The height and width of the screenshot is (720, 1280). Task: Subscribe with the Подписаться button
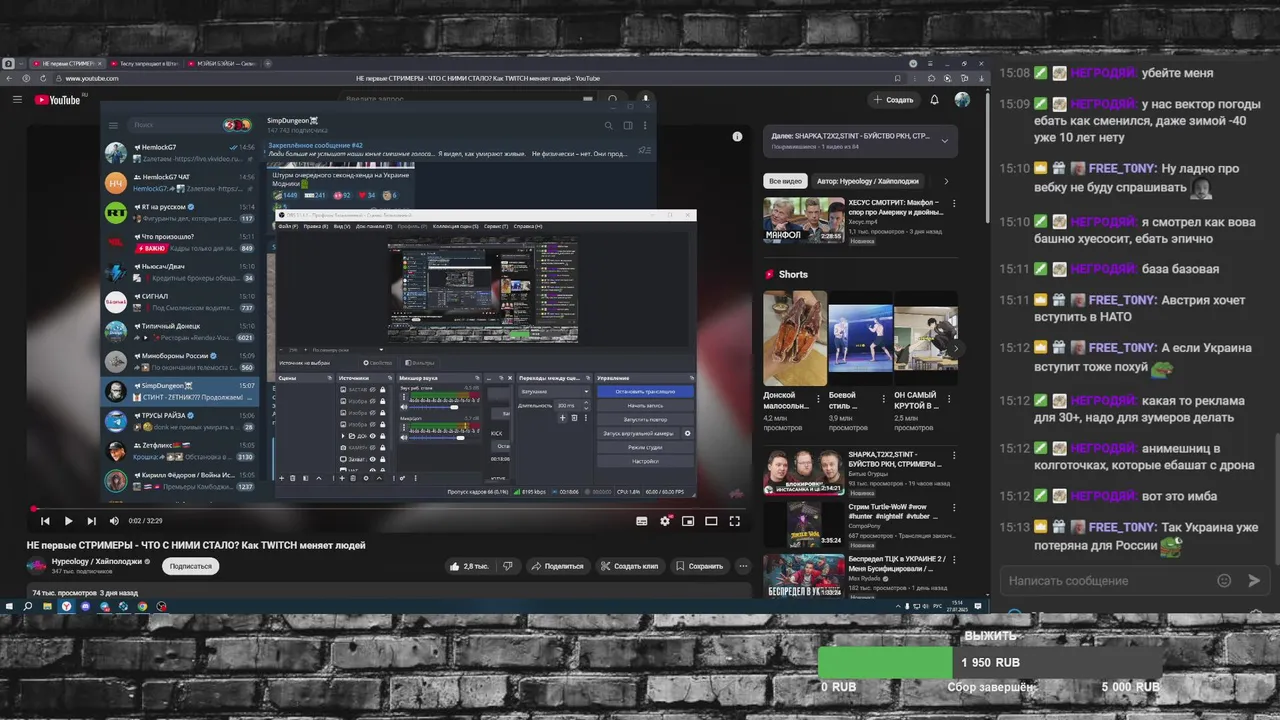point(190,566)
